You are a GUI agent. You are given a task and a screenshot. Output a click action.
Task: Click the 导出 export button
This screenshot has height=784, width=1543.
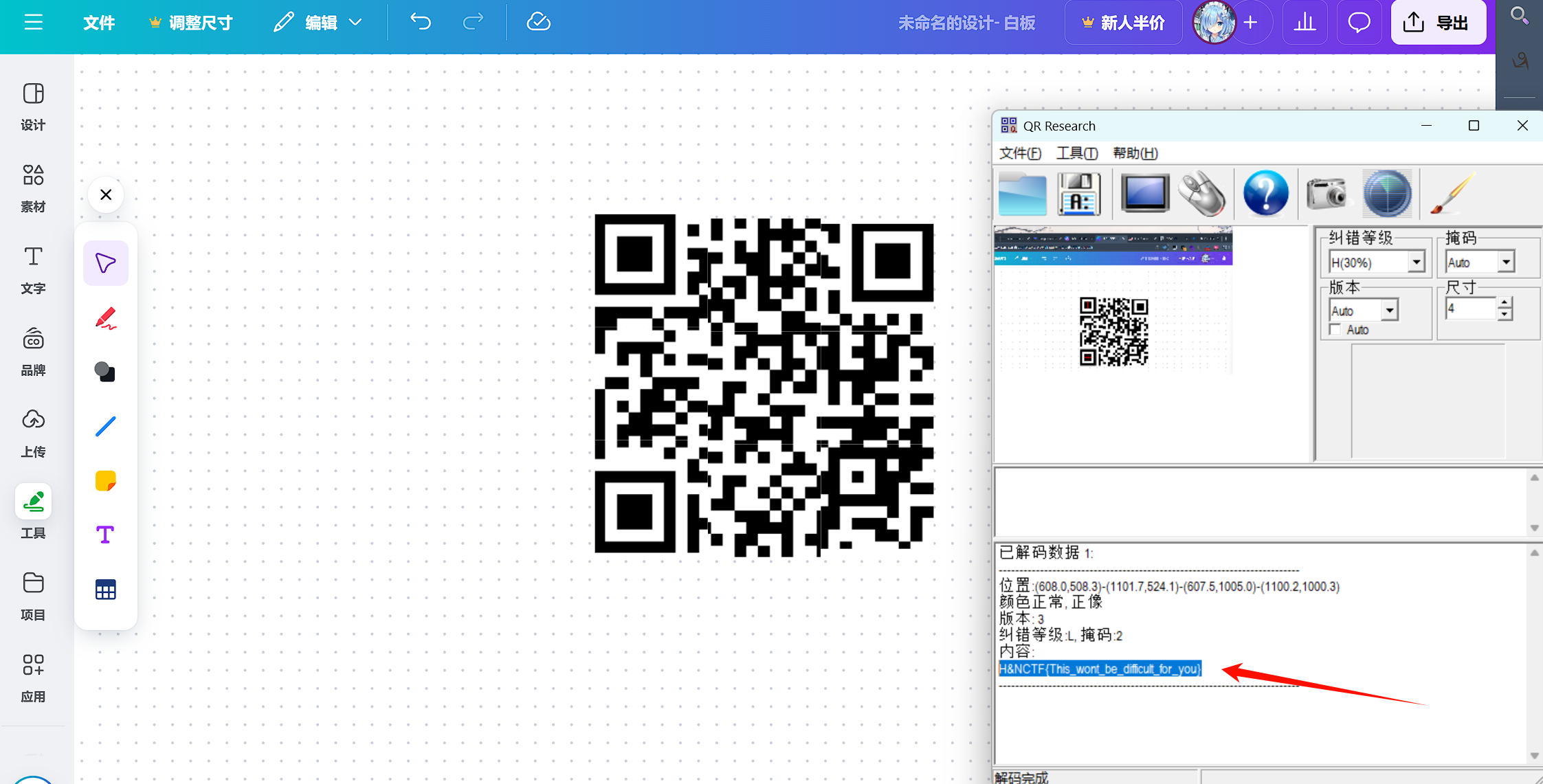[1438, 23]
